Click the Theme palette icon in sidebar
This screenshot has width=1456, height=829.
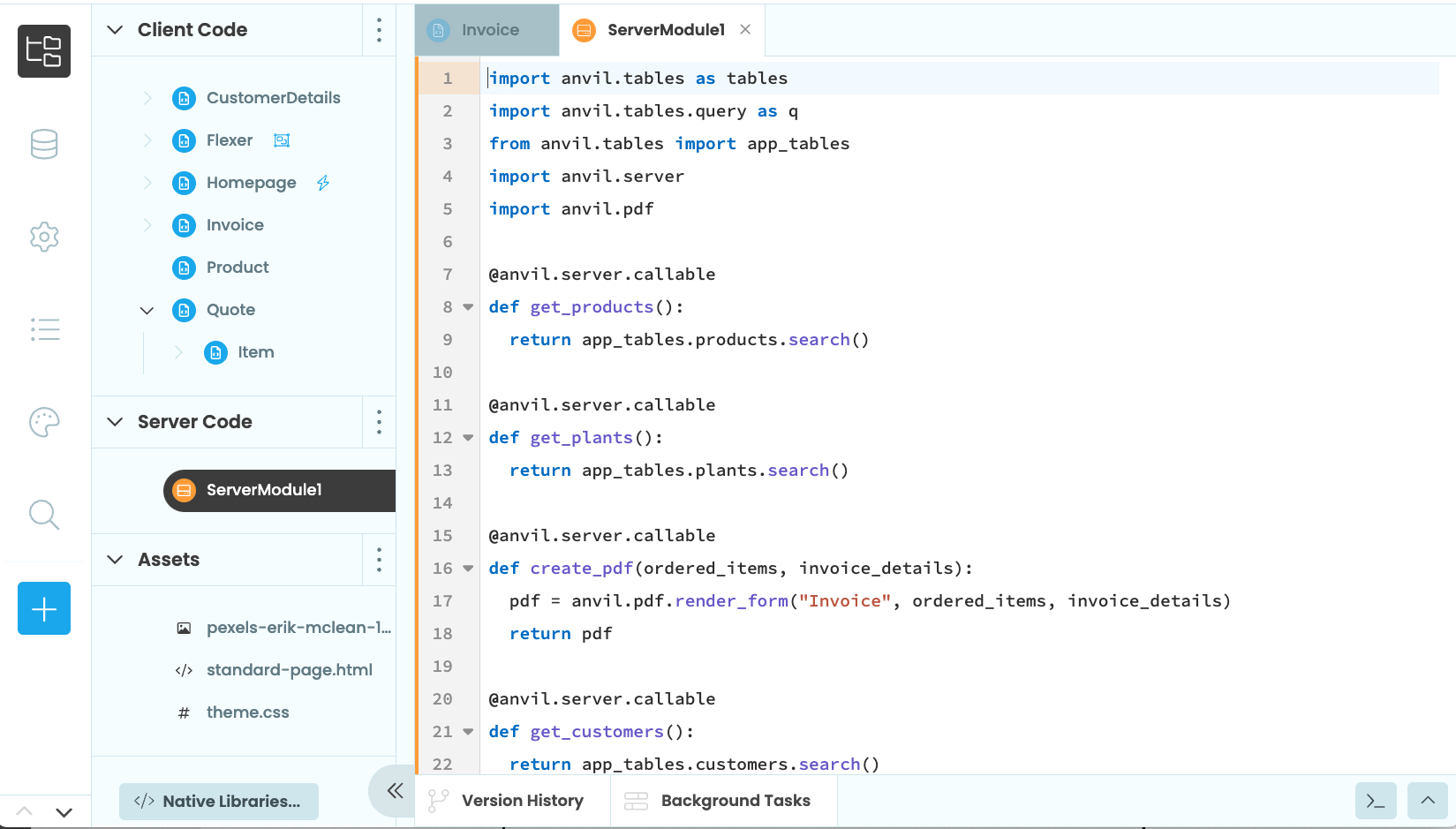click(x=44, y=422)
